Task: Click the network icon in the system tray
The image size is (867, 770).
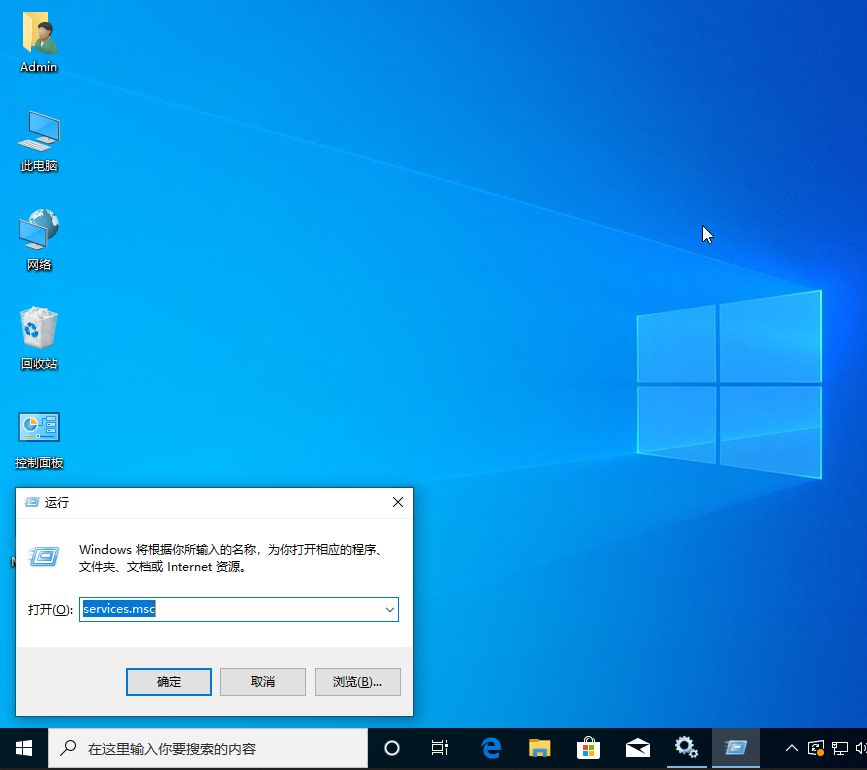Action: click(839, 747)
